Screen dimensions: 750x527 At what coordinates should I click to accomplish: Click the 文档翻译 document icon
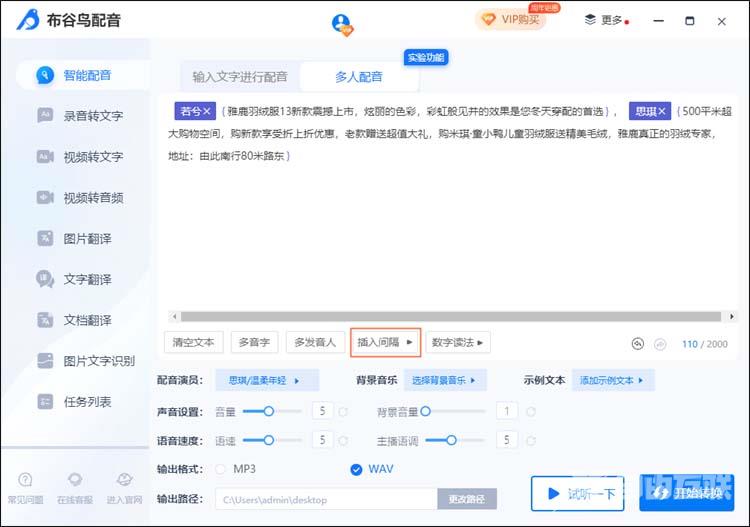[45, 320]
